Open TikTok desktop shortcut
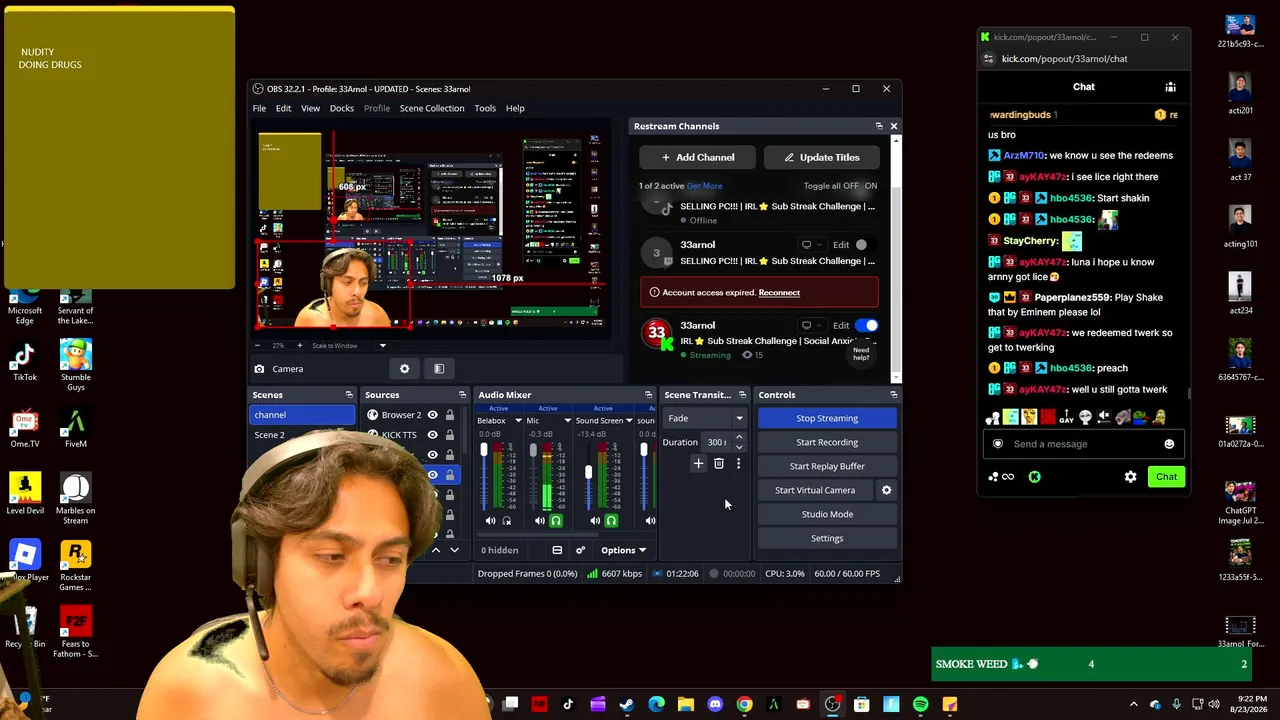The height and width of the screenshot is (720, 1280). click(25, 362)
